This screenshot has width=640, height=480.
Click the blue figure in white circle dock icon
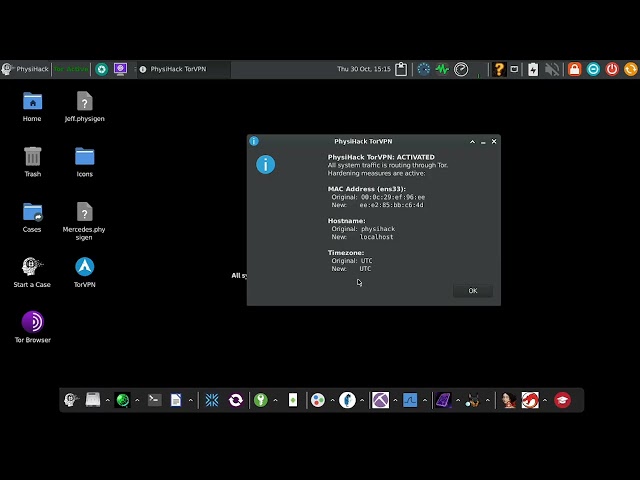point(347,400)
